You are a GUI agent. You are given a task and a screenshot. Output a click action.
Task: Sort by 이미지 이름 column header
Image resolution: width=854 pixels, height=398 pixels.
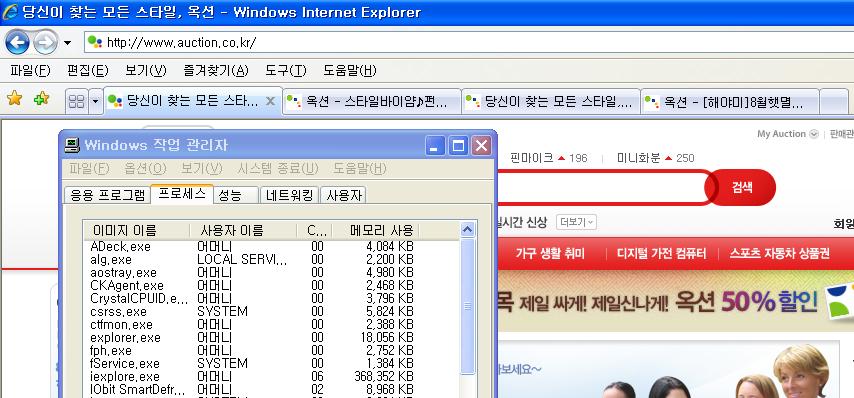(136, 230)
